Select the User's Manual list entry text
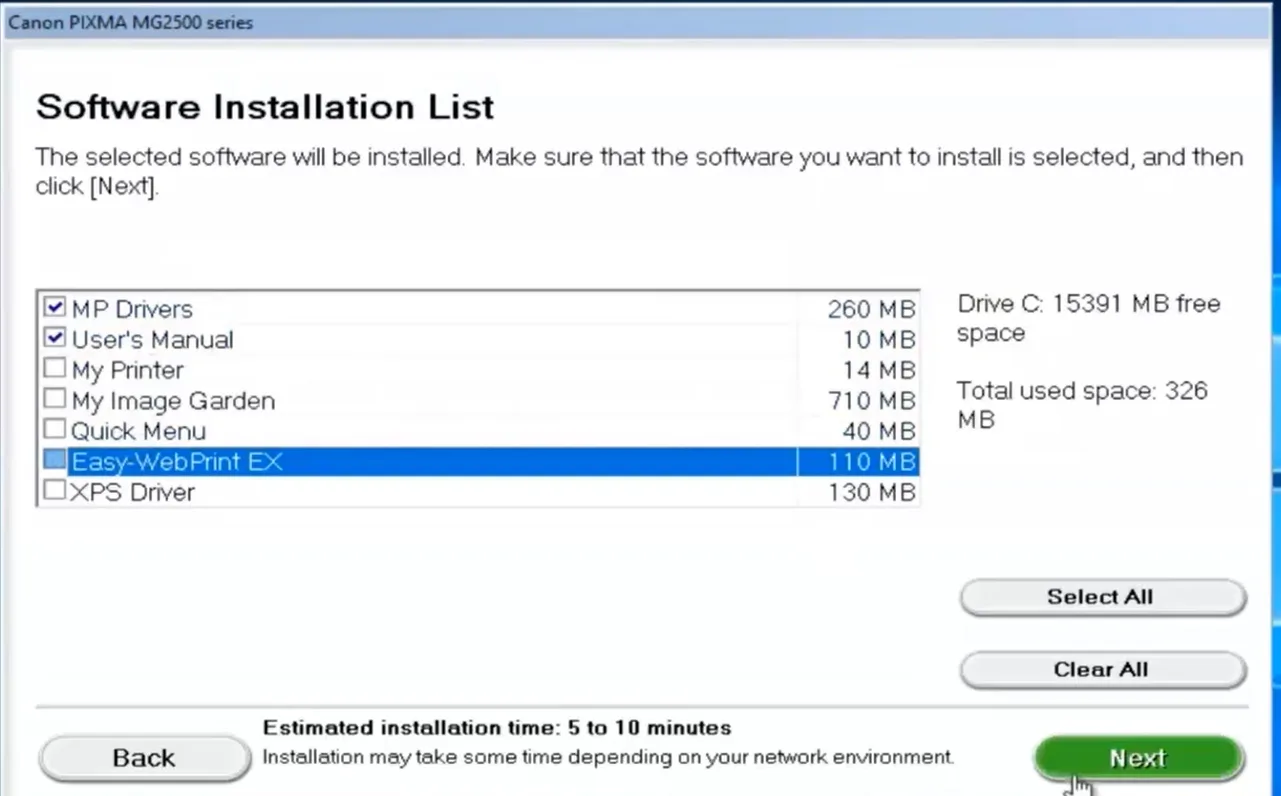Screen dimensions: 1281x796 152,340
